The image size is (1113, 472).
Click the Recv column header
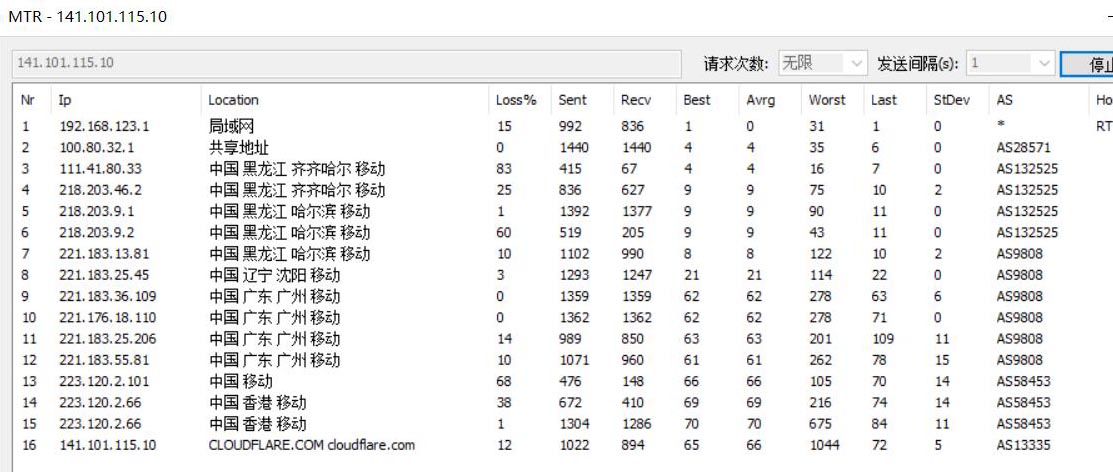pyautogui.click(x=635, y=100)
